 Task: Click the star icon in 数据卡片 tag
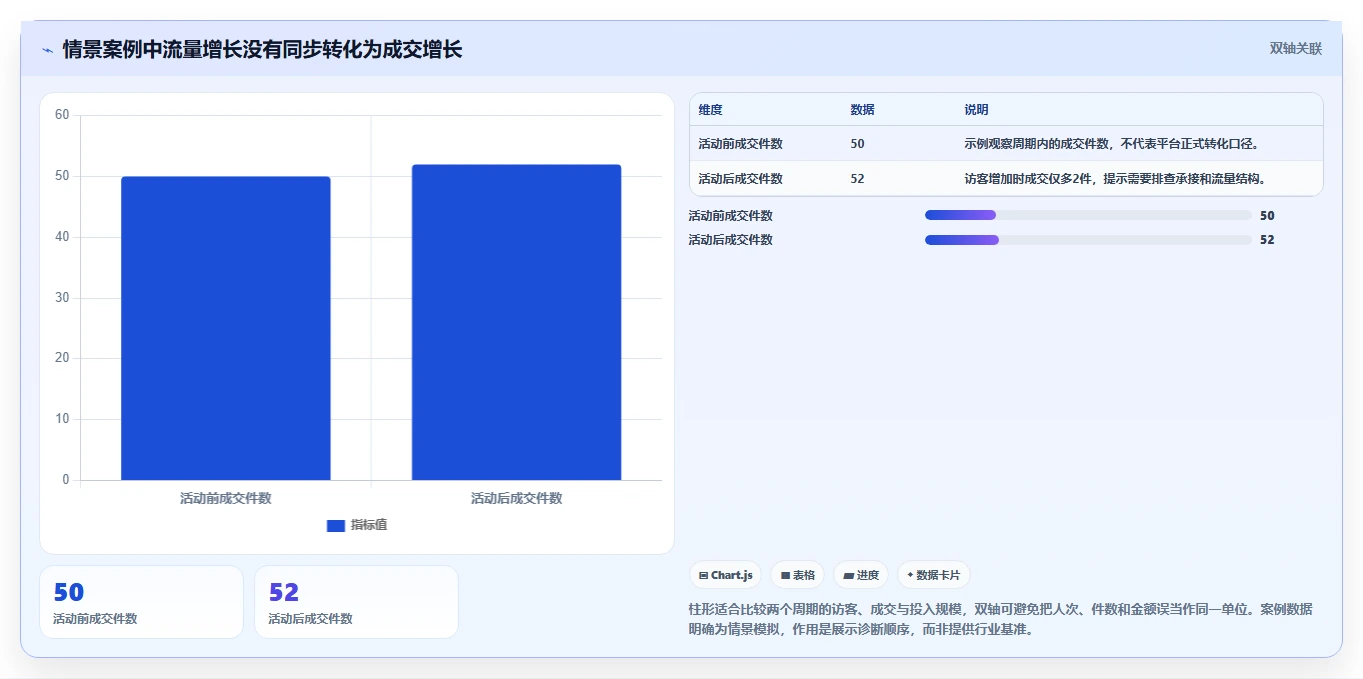click(x=910, y=575)
